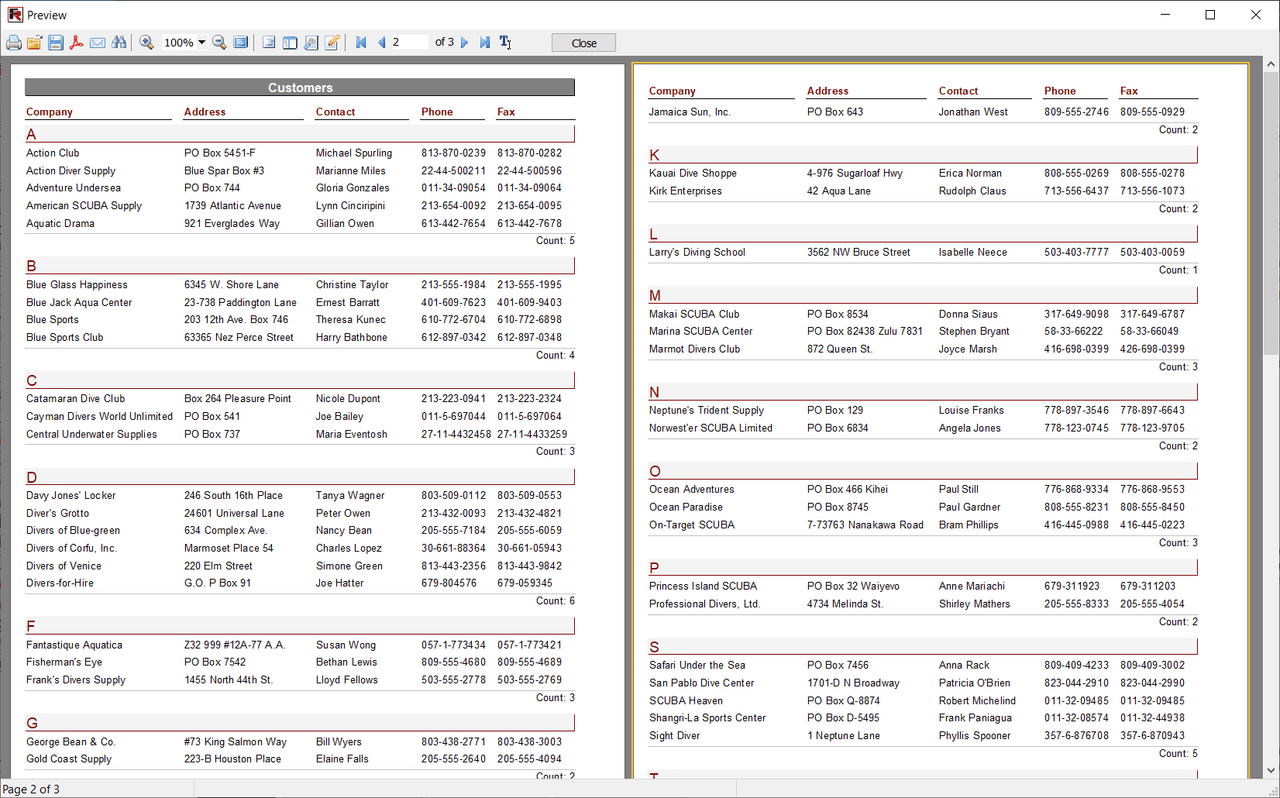This screenshot has width=1280, height=798.
Task: Select George Bean & Co. entry
Action: pos(71,742)
